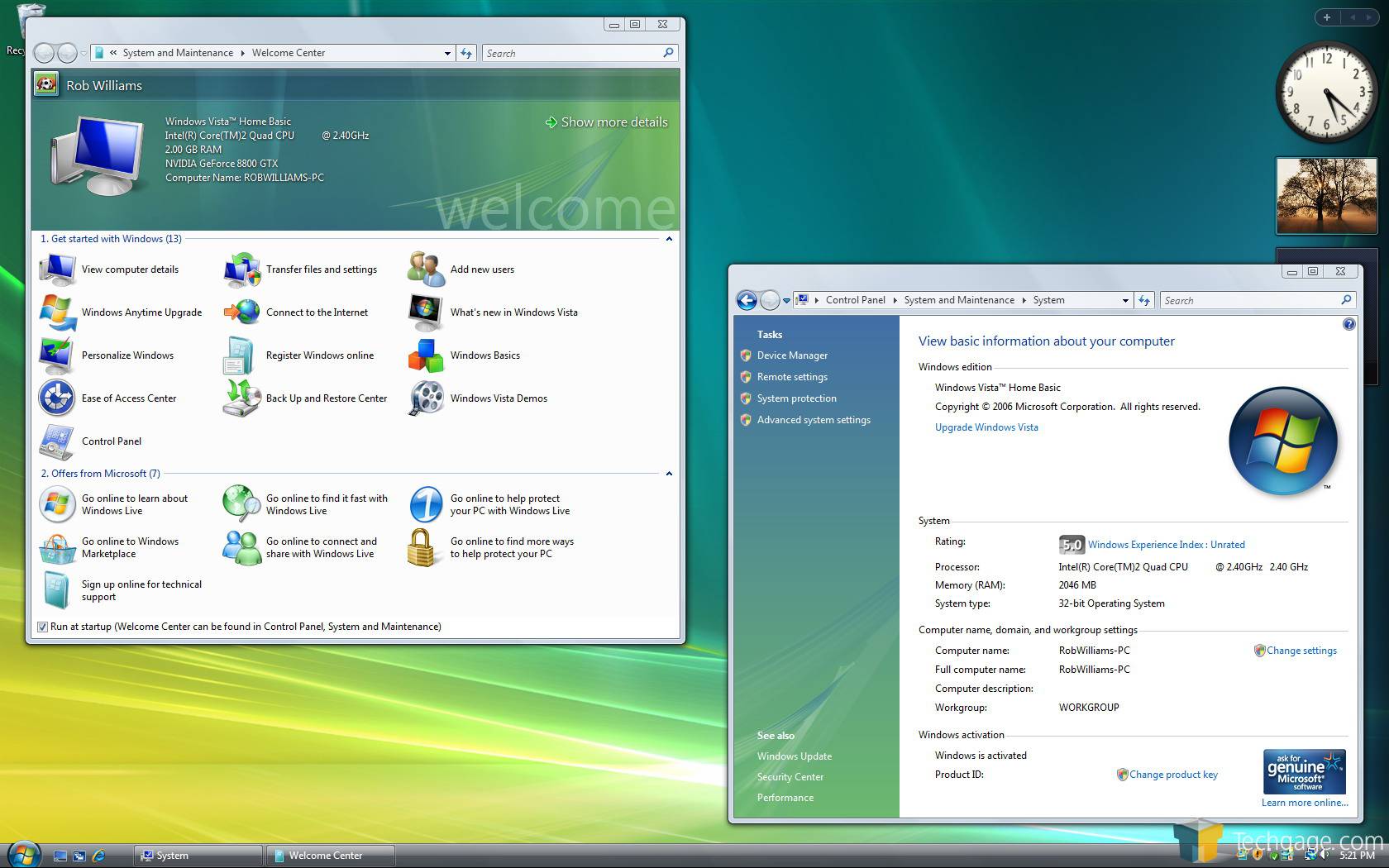Click connect and share with Windows Live icon

coord(242,547)
